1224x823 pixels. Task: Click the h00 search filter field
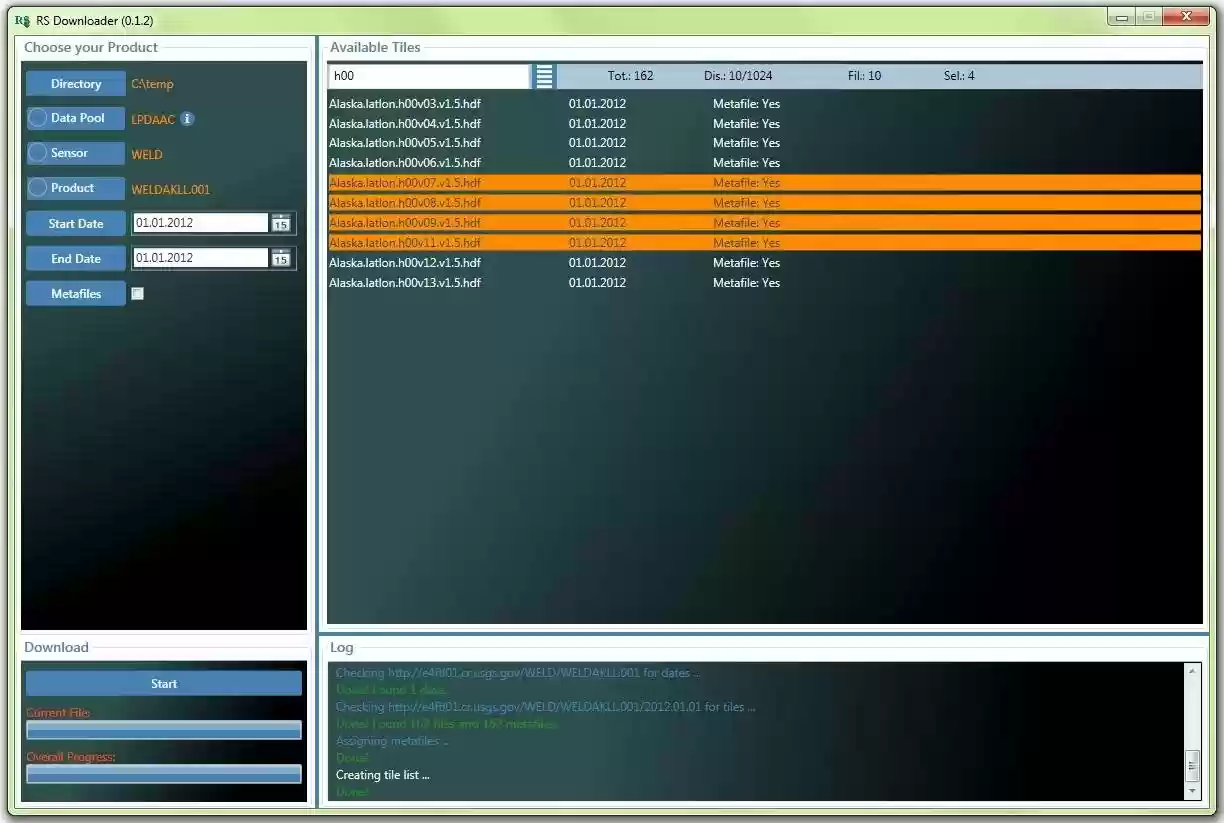click(428, 75)
